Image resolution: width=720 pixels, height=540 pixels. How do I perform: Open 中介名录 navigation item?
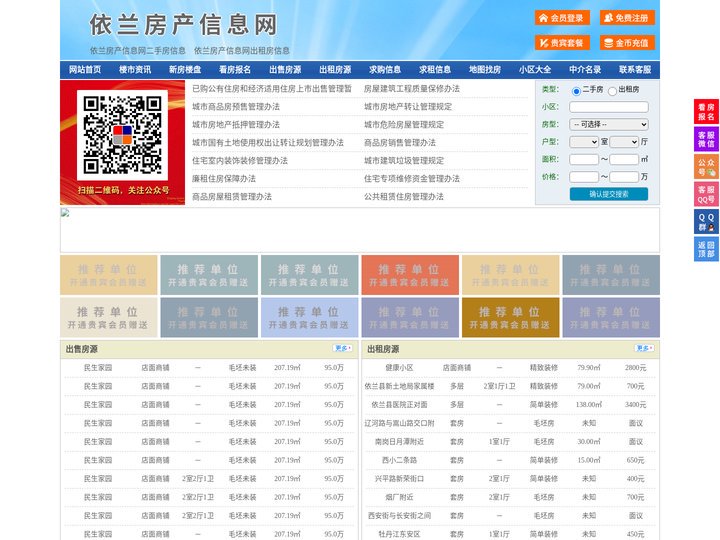585,70
